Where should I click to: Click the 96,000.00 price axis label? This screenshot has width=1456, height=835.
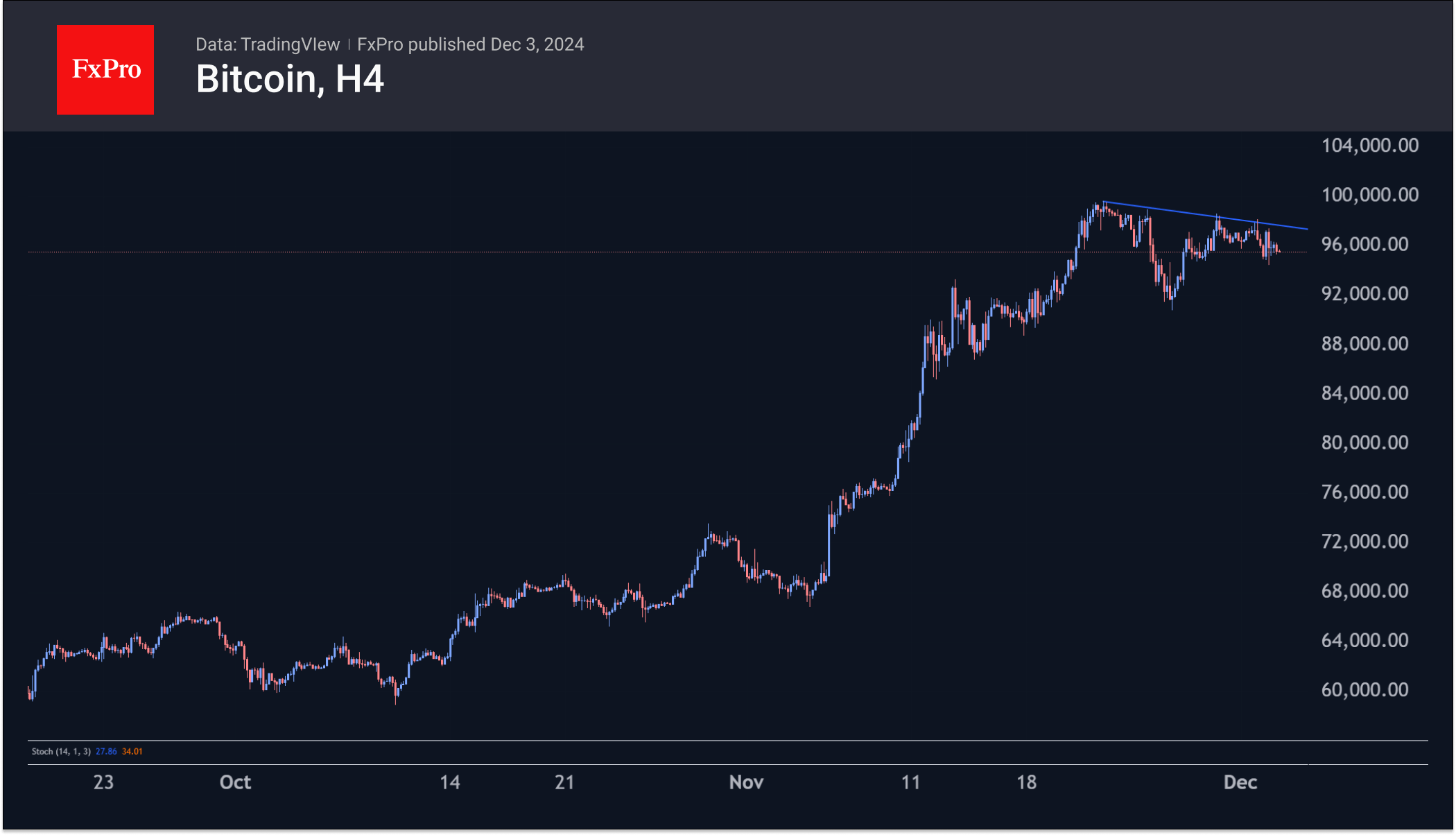coord(1364,244)
